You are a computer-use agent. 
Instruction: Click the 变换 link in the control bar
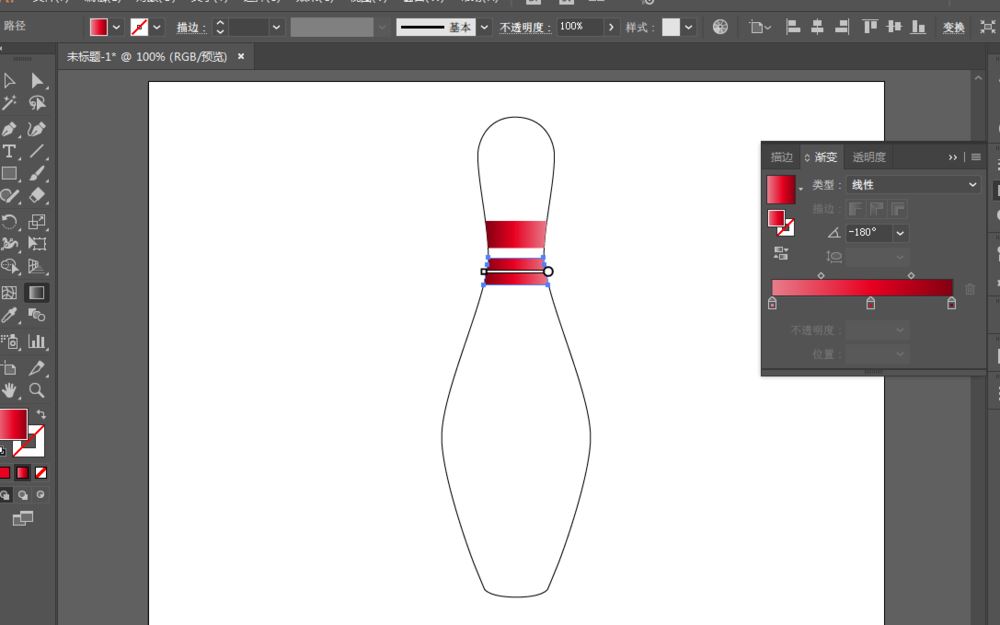(953, 27)
